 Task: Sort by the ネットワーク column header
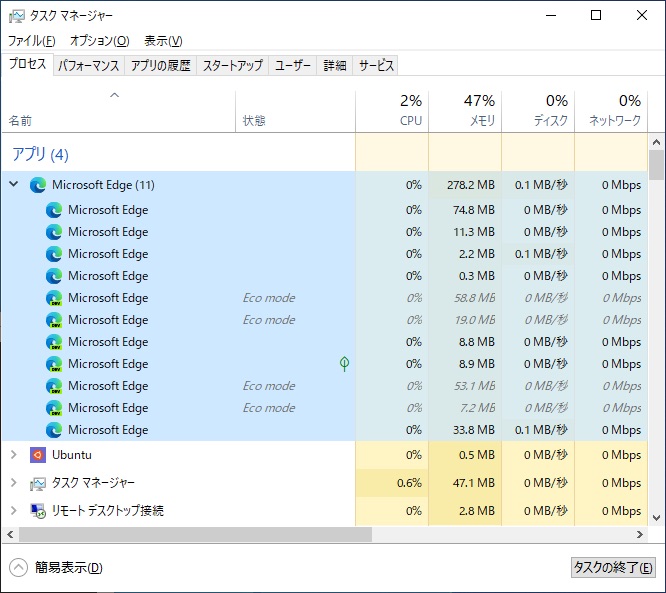click(x=611, y=111)
